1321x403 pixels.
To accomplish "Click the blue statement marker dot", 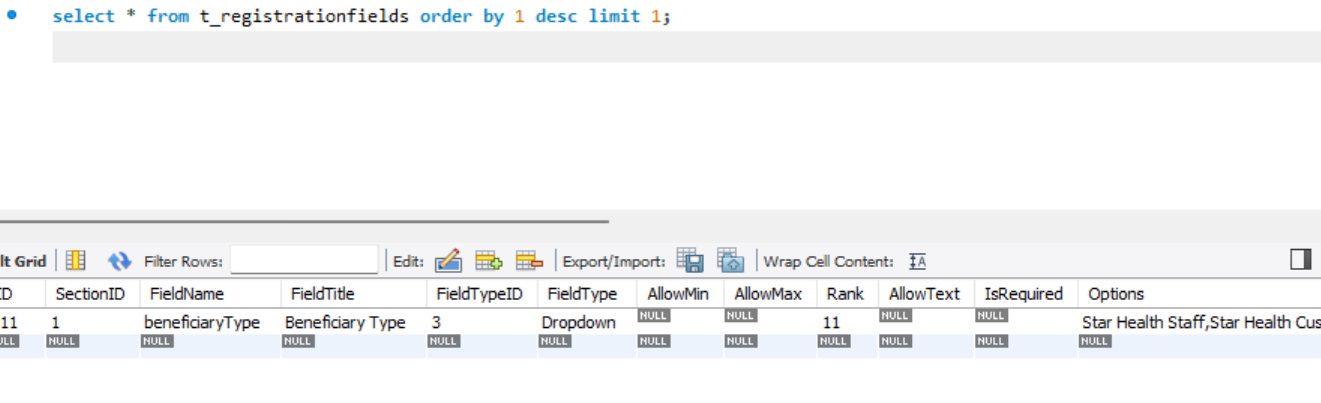I will point(12,16).
